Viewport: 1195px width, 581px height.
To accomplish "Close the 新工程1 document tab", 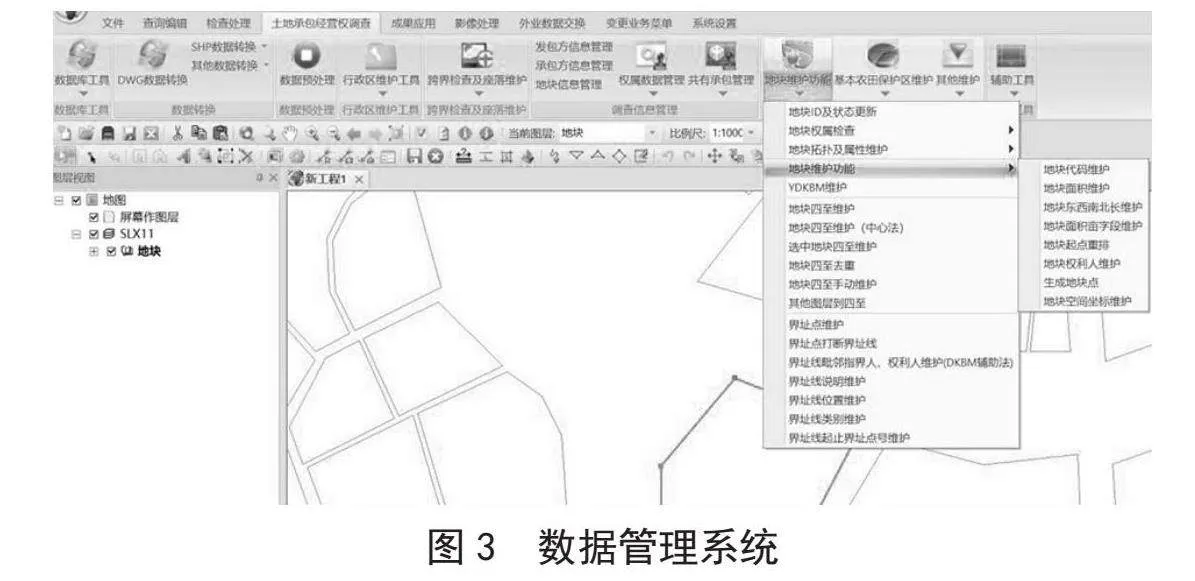I will pyautogui.click(x=359, y=179).
